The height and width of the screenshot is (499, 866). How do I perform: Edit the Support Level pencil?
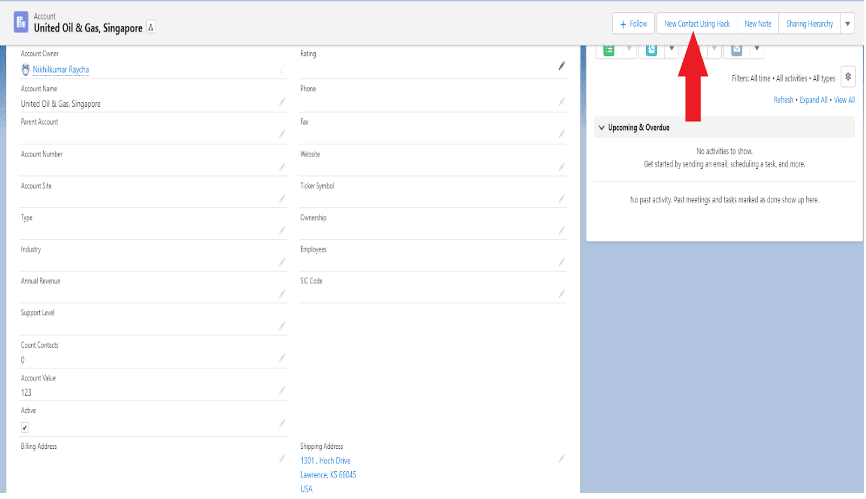[x=282, y=326]
